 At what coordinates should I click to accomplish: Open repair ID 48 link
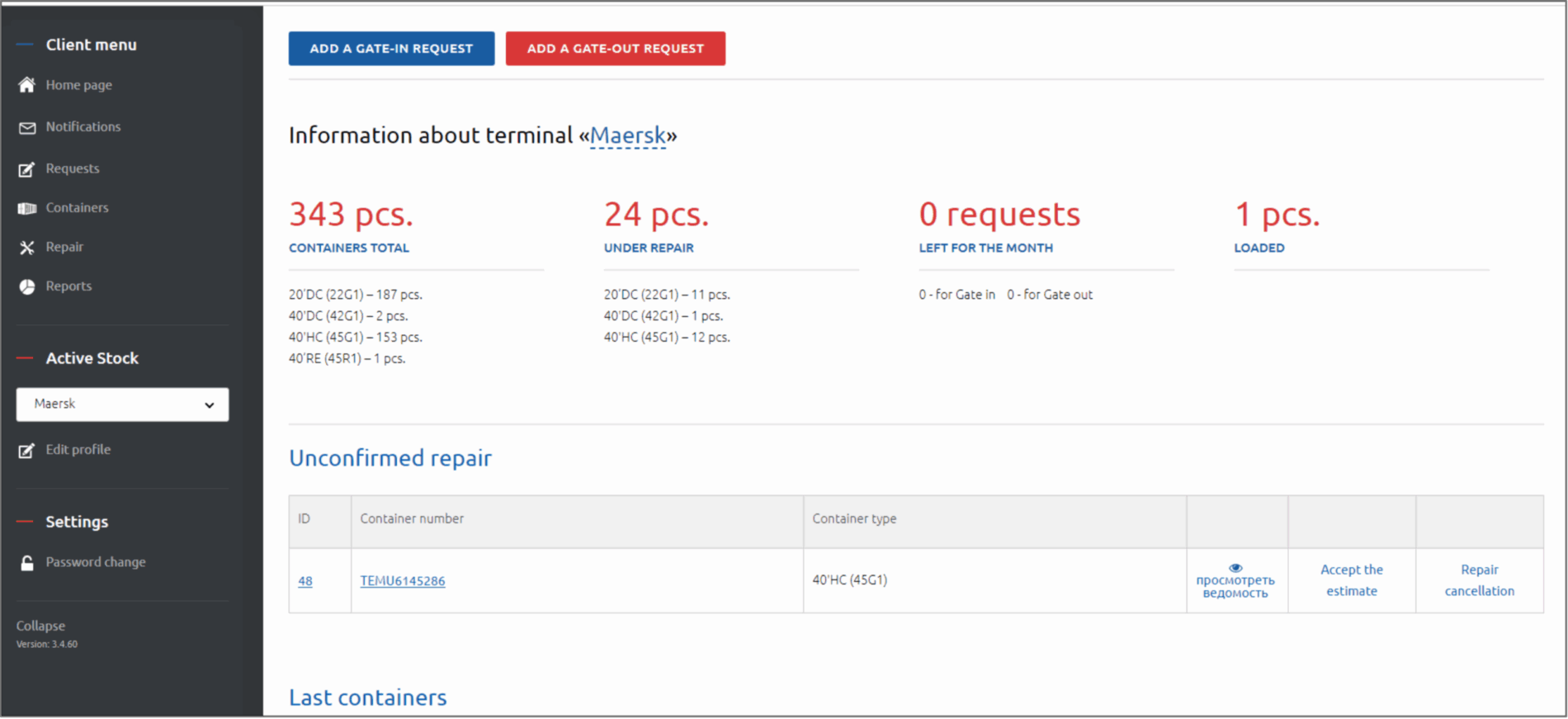305,581
